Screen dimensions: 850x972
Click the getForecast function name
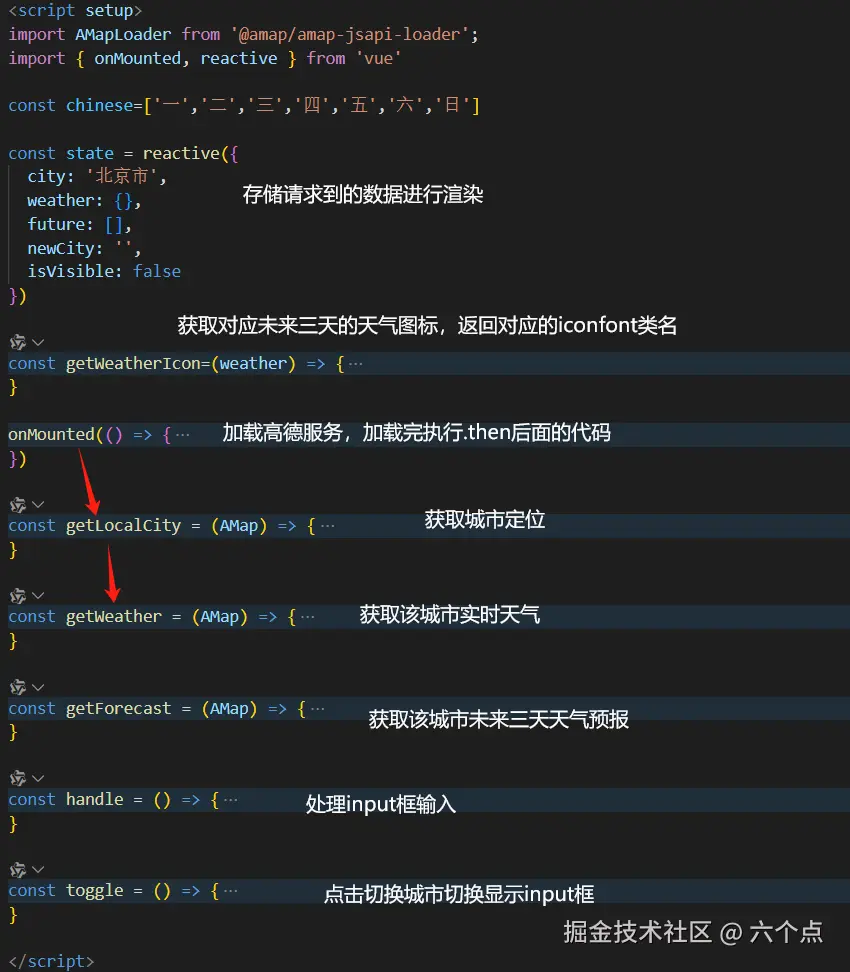coord(118,709)
